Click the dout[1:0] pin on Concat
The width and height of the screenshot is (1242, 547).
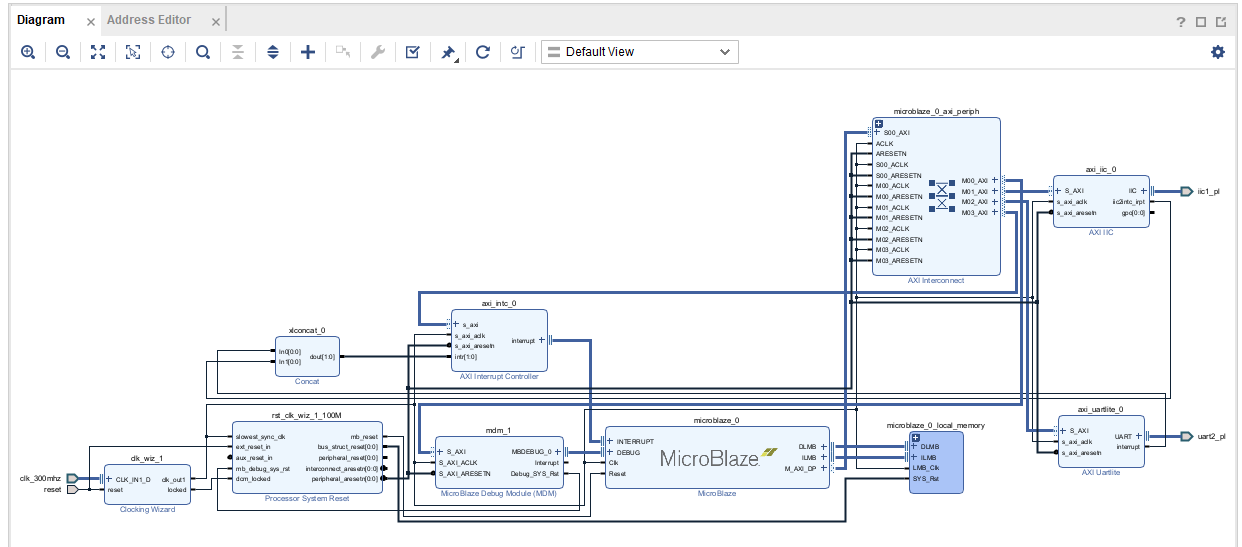coord(323,356)
